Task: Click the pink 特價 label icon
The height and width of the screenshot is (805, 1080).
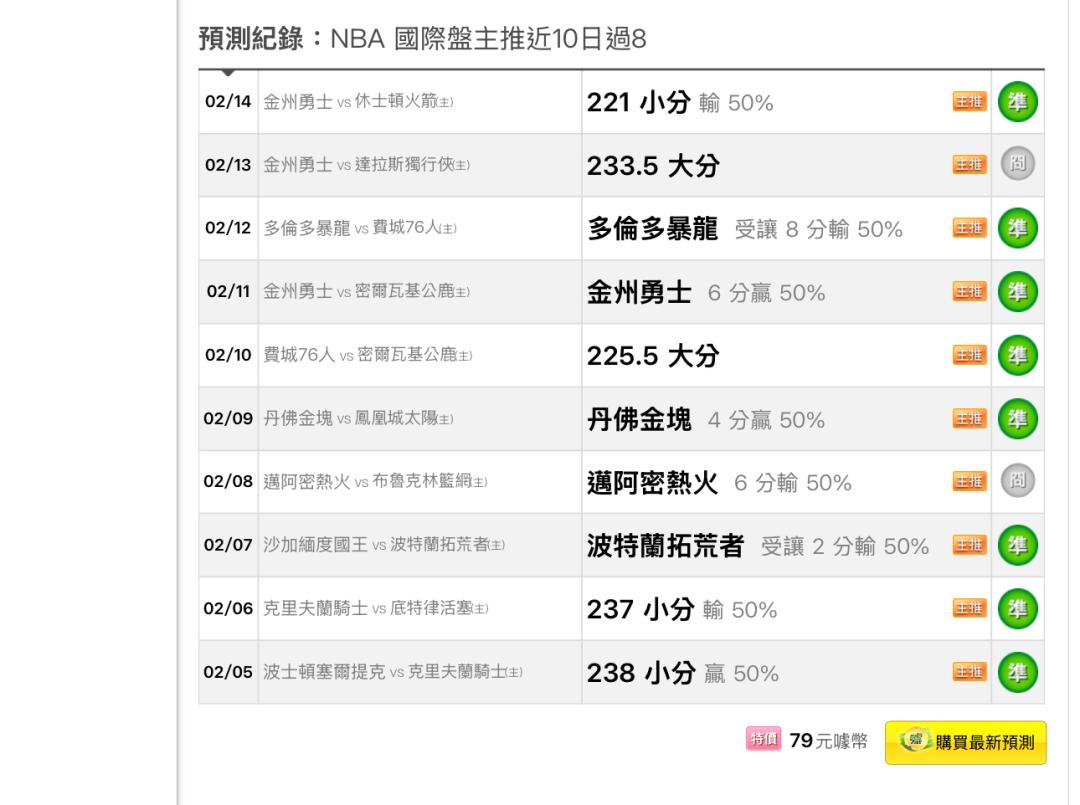Action: coord(763,739)
